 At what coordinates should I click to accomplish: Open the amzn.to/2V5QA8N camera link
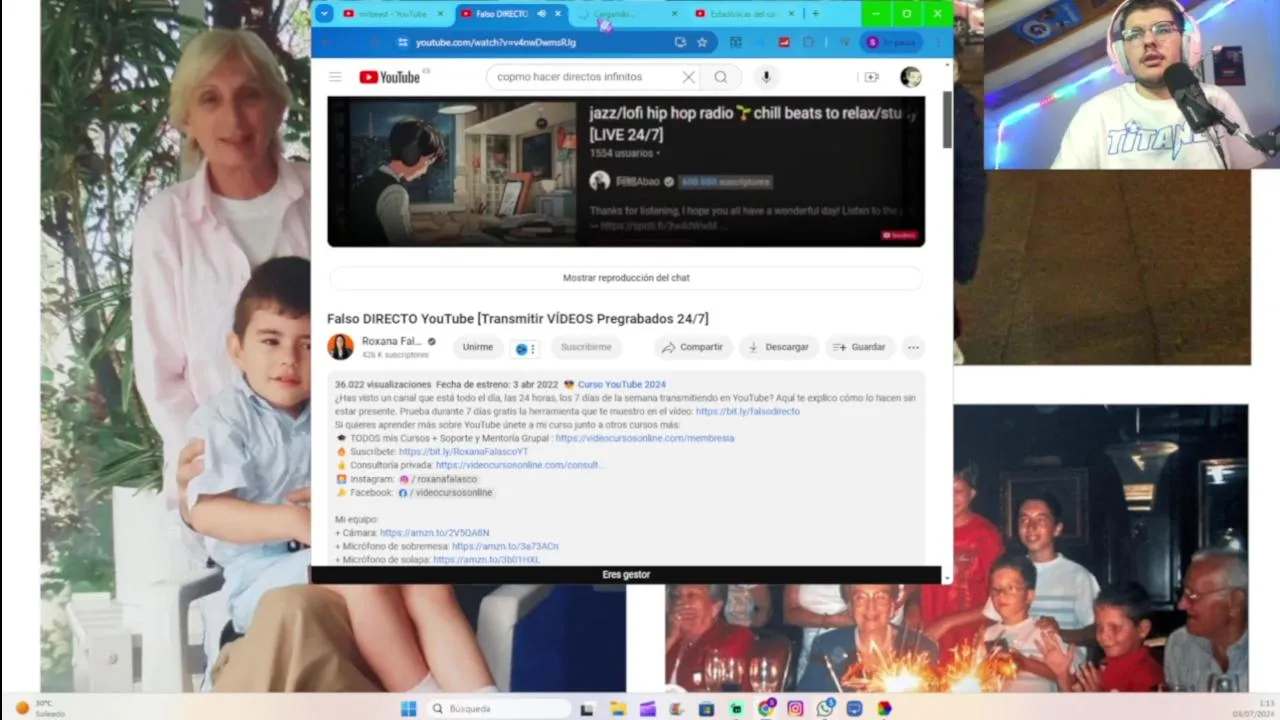[x=435, y=533]
